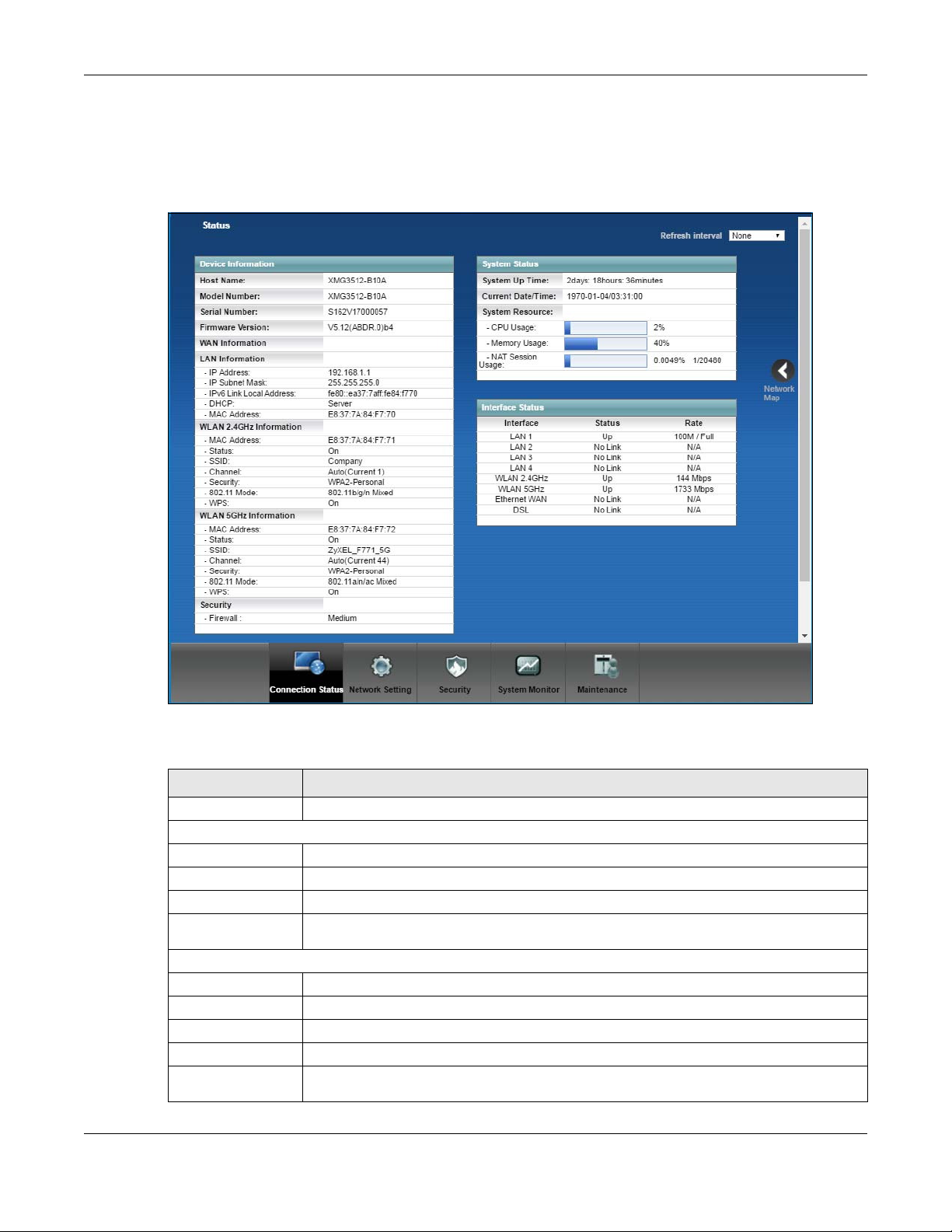Click the NAT Session Usage bar
This screenshot has height=1232, width=952.
605,361
